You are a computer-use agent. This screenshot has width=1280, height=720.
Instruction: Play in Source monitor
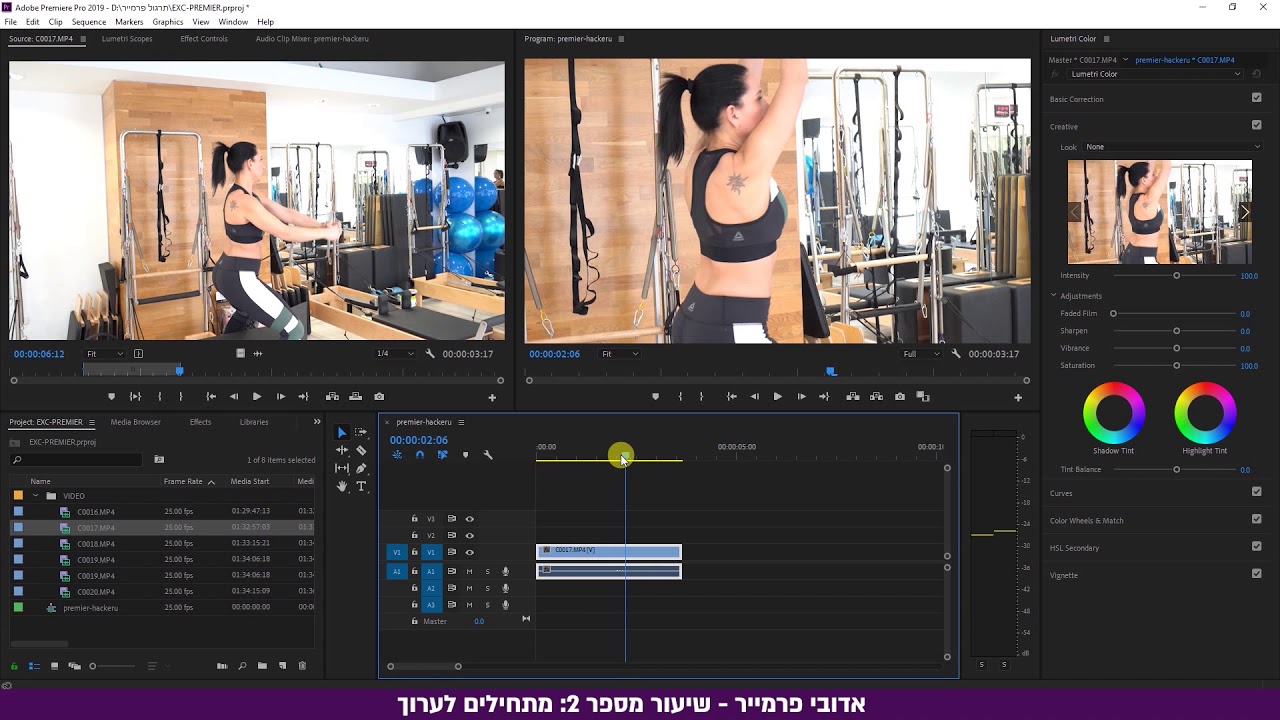pyautogui.click(x=257, y=397)
